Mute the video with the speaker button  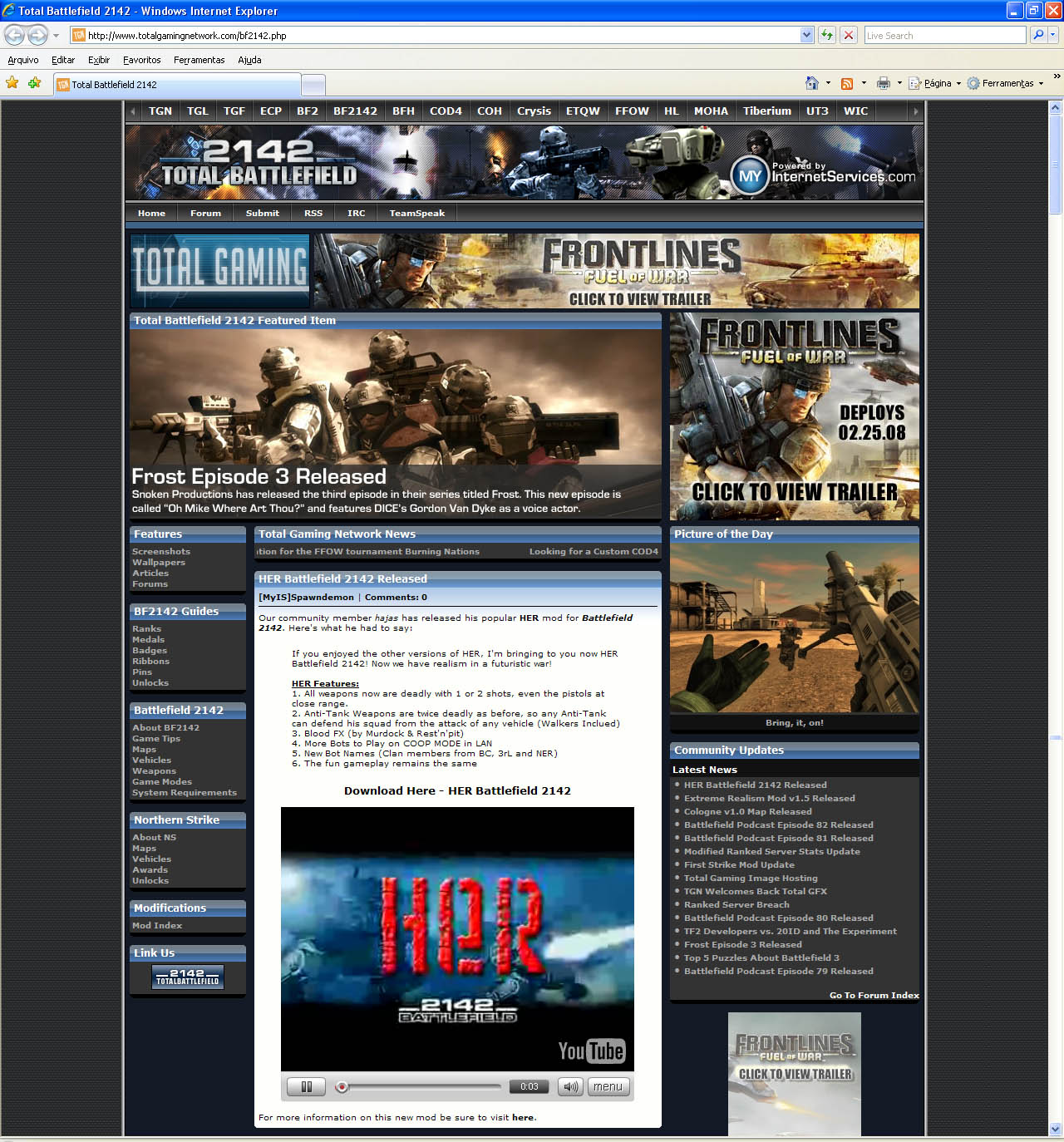click(x=569, y=1086)
